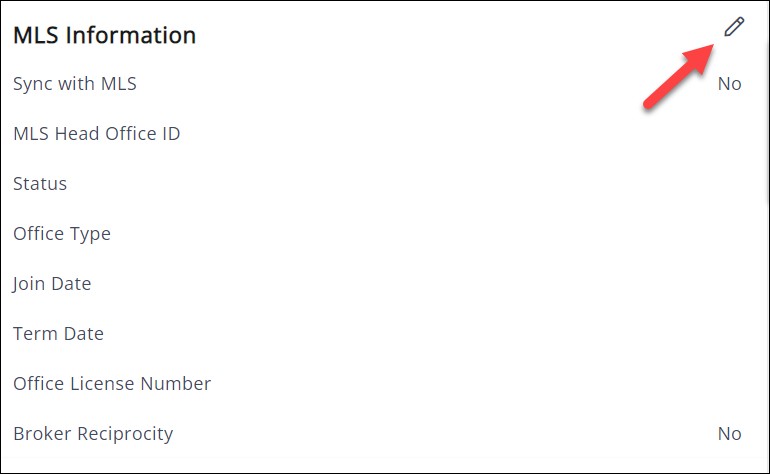
Task: Select the Office License Number label
Action: tap(112, 384)
